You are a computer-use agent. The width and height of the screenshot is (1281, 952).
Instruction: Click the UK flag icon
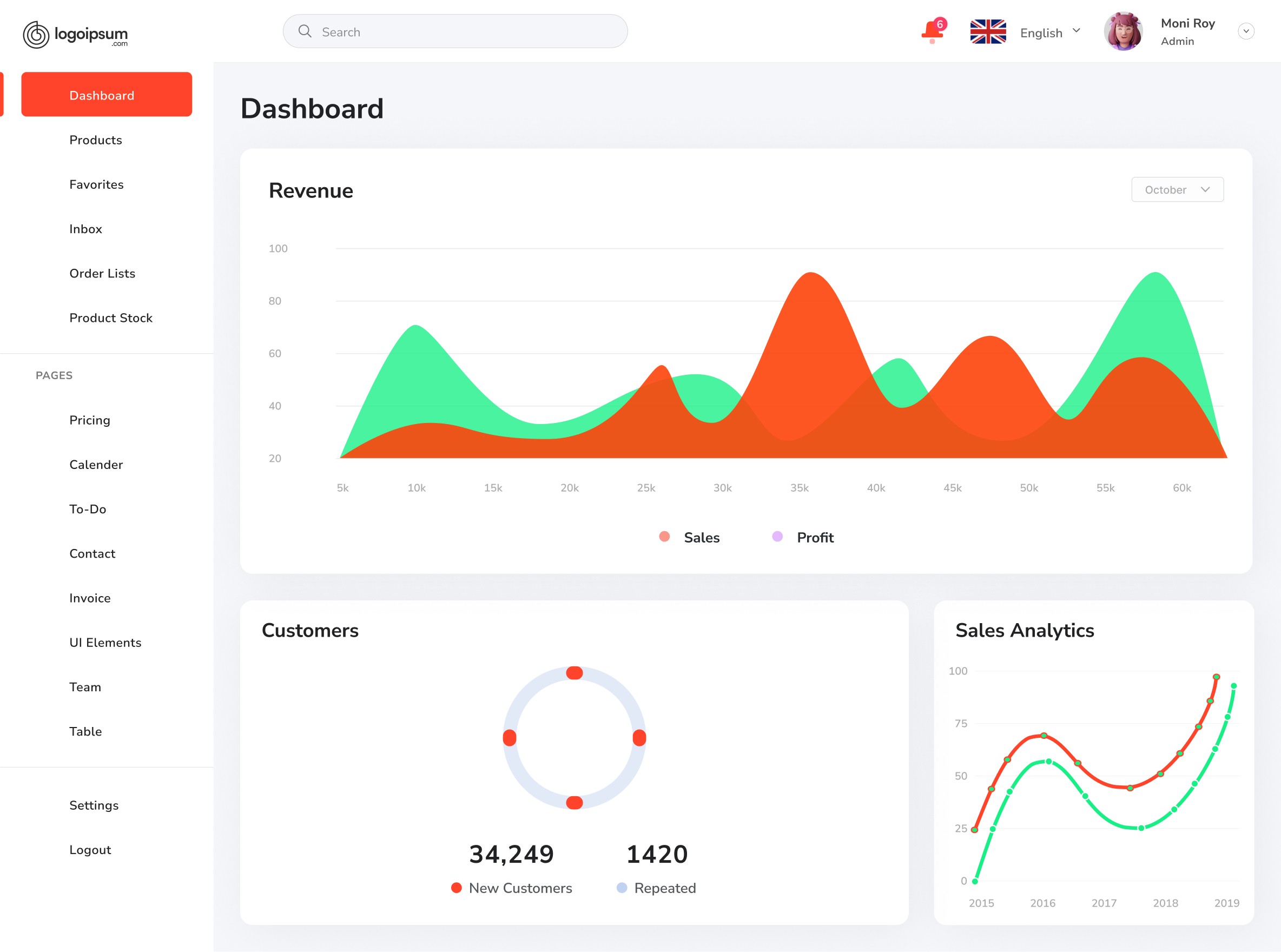coord(988,32)
